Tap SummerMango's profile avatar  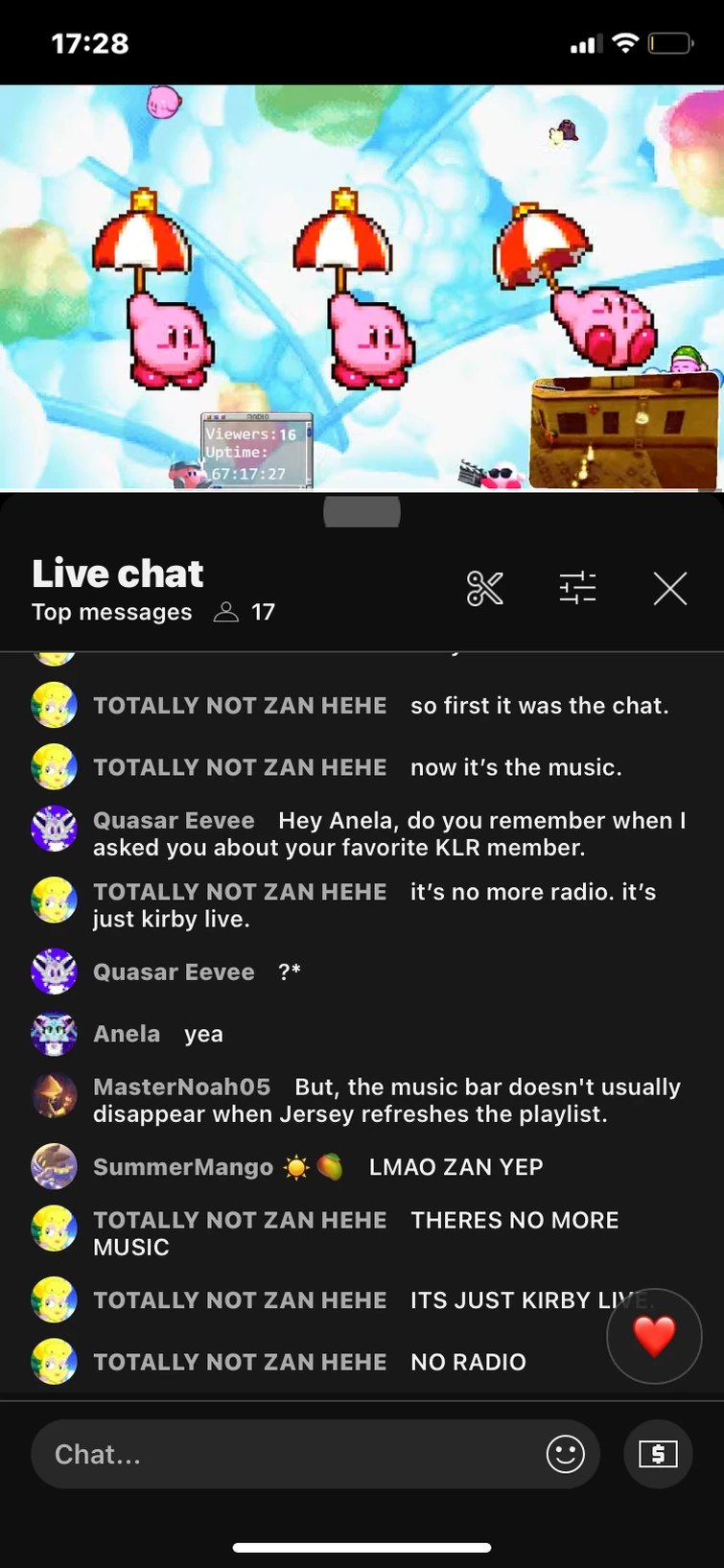coord(54,1167)
